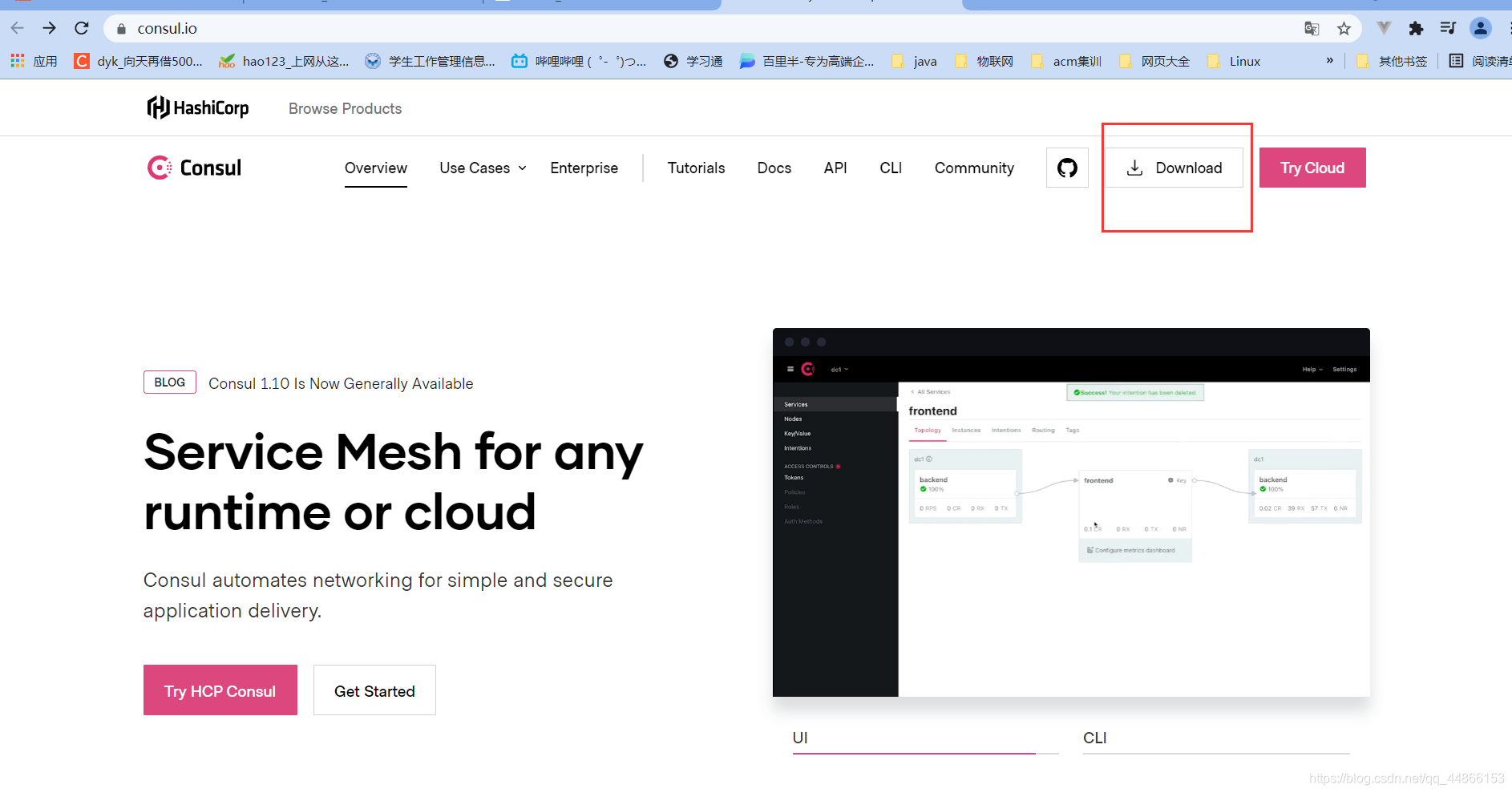The width and height of the screenshot is (1512, 793).
Task: Open the Community page
Action: (974, 168)
